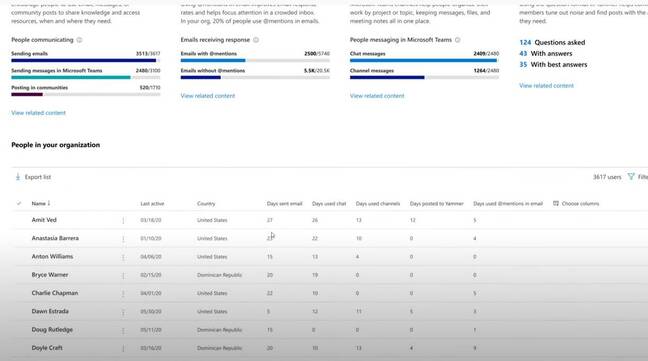The image size is (648, 361).
Task: Click the Days sent email column header
Action: click(x=284, y=204)
